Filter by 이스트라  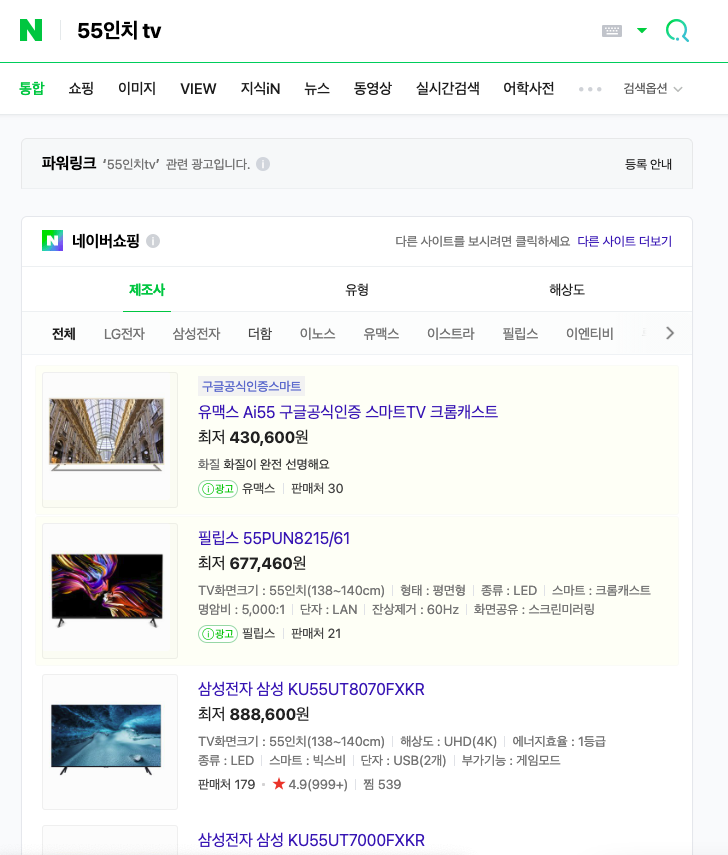pyautogui.click(x=450, y=334)
